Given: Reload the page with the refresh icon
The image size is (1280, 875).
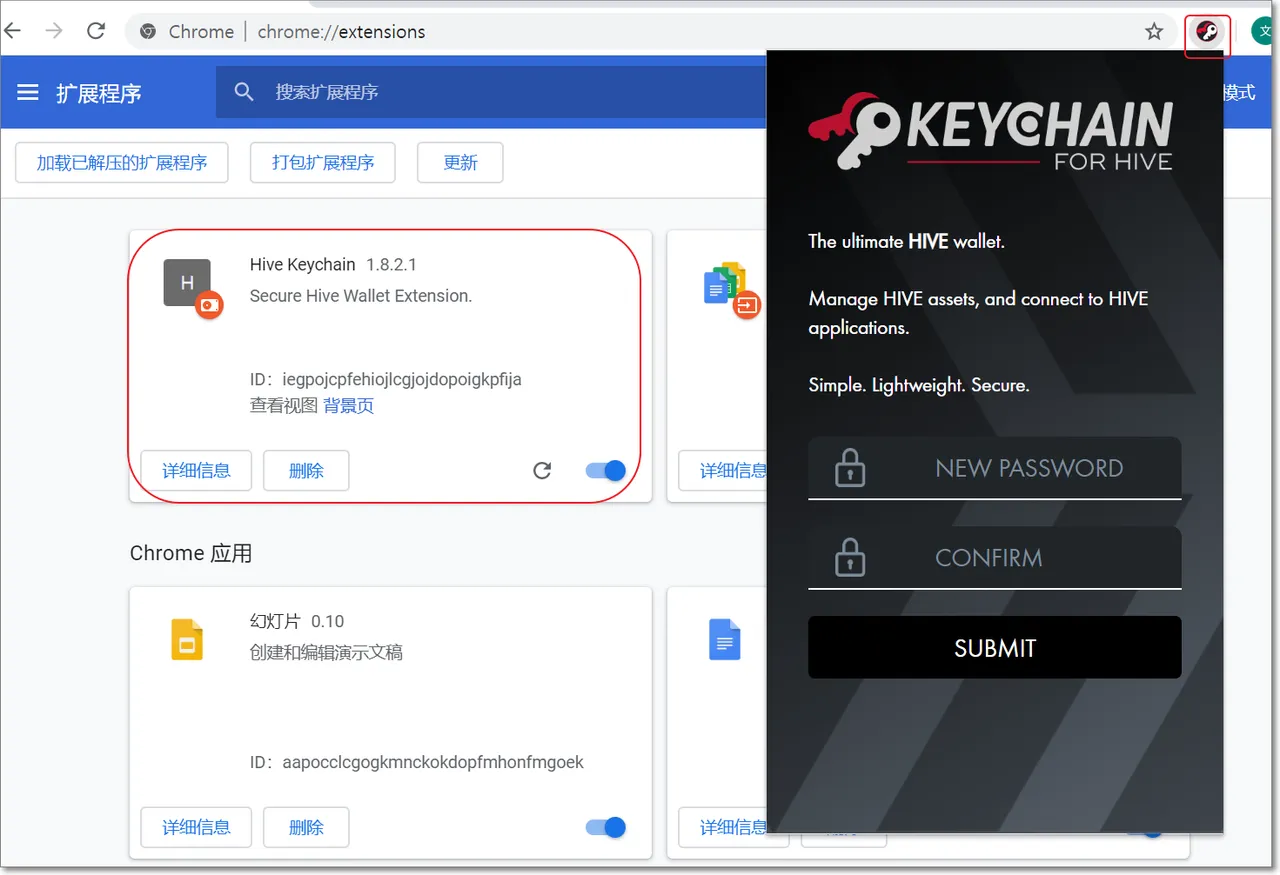Looking at the screenshot, I should click(x=96, y=31).
